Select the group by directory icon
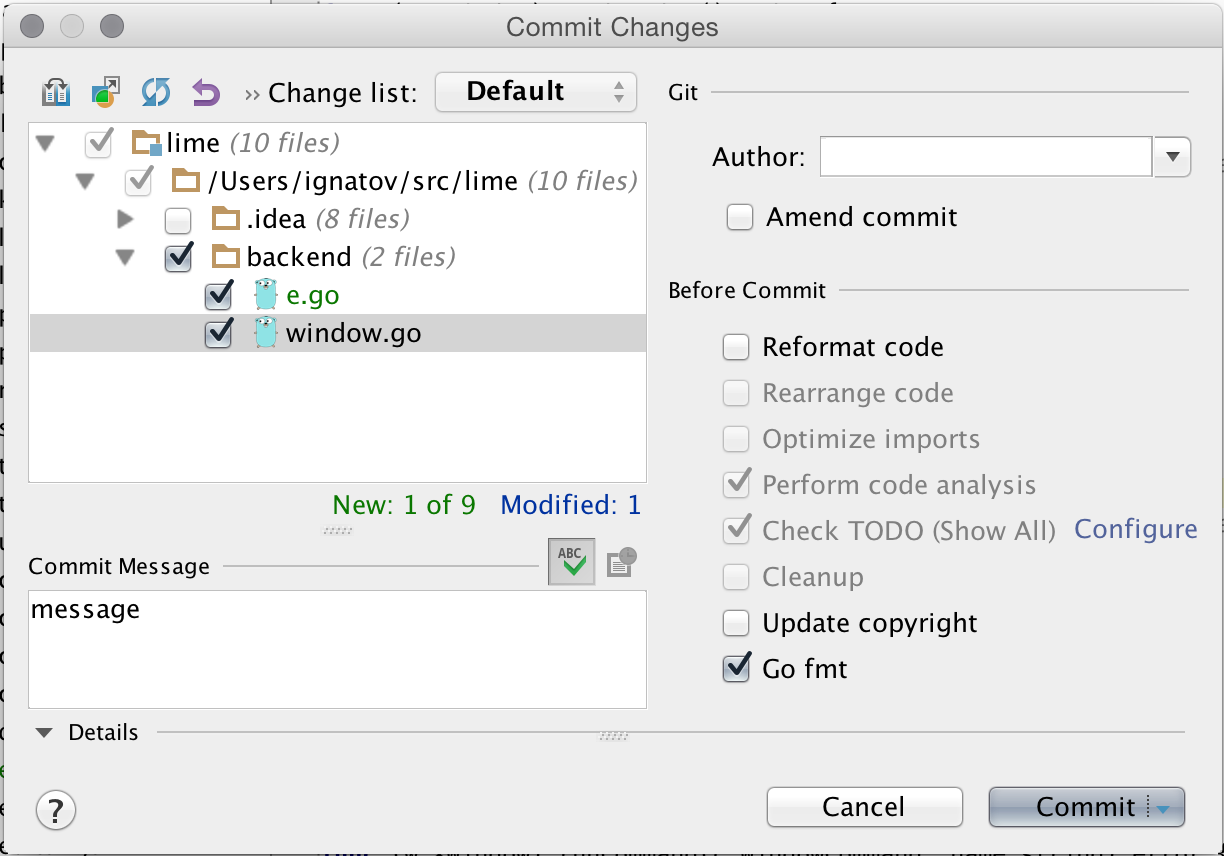Screen dimensions: 1224x856 (x=104, y=91)
